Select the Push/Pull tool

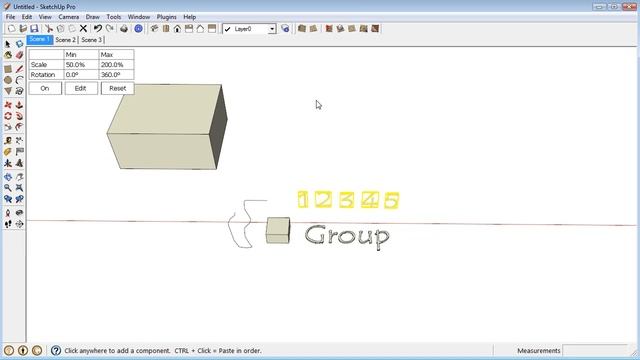click(x=19, y=105)
